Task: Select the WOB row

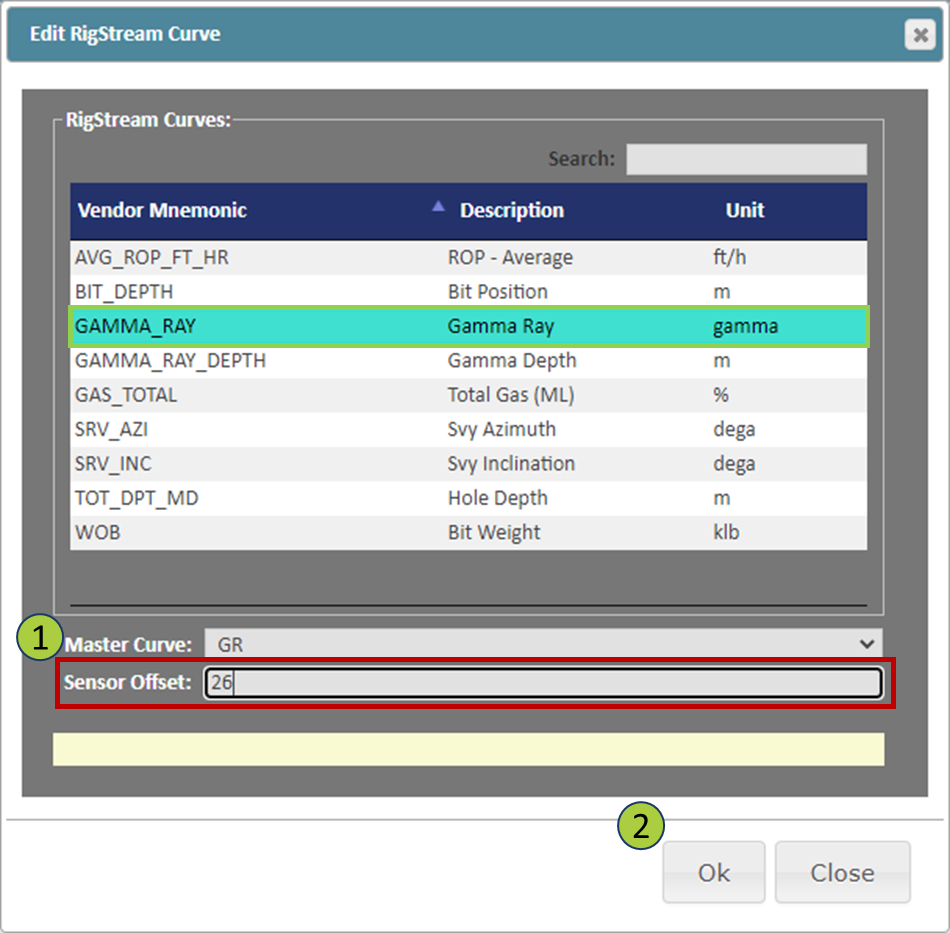Action: (x=468, y=533)
